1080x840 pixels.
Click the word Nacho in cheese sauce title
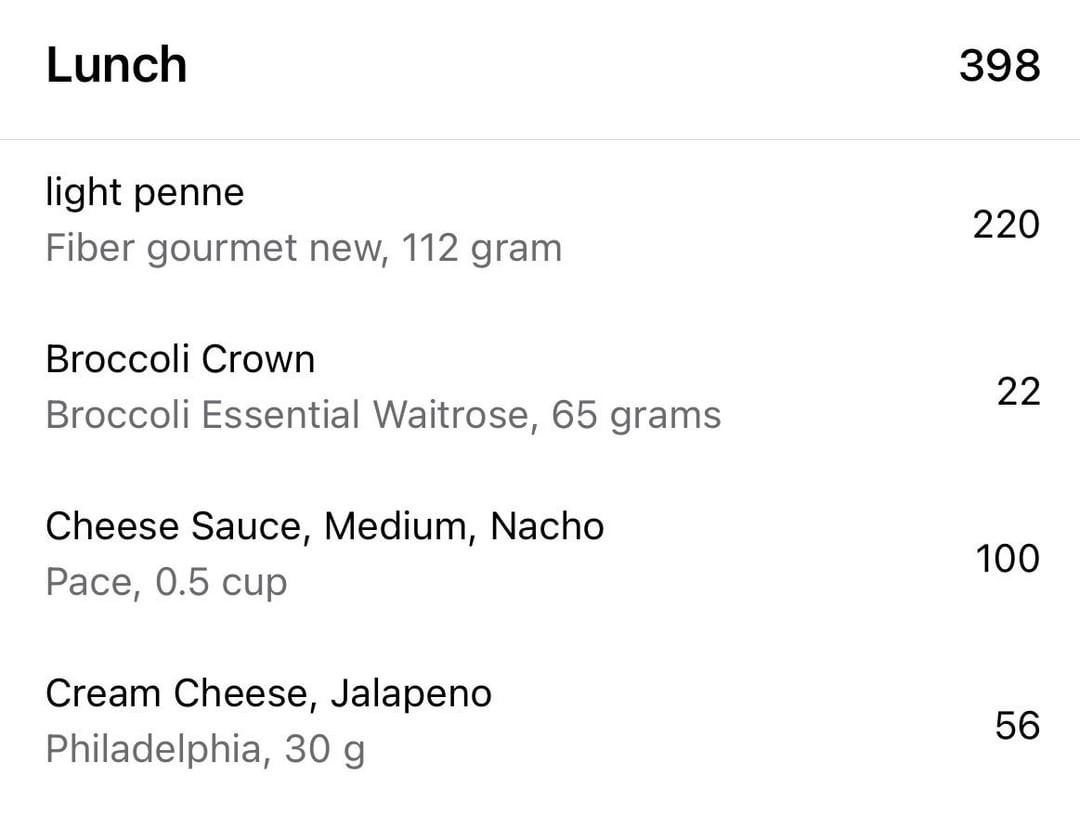pyautogui.click(x=547, y=526)
